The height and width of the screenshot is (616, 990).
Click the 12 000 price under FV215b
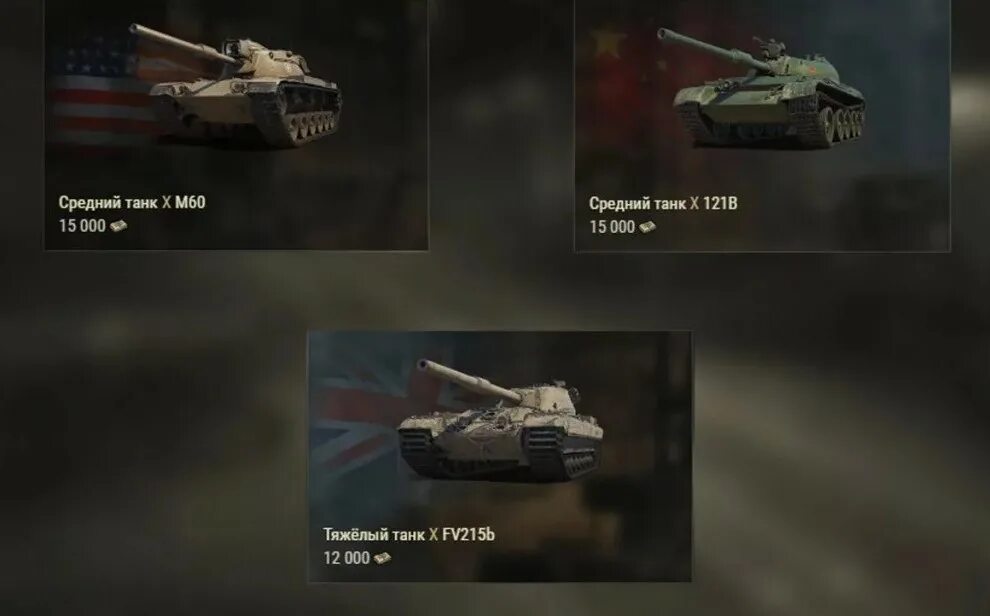(347, 558)
